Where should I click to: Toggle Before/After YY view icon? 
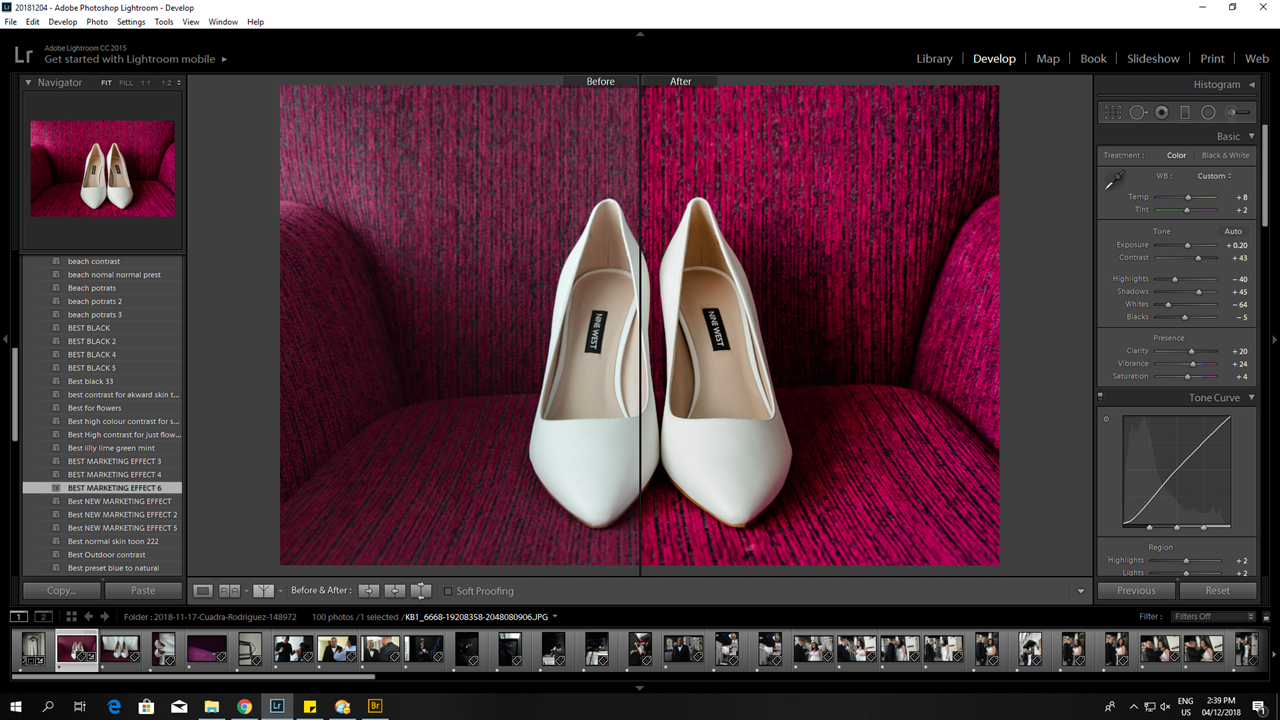(263, 591)
